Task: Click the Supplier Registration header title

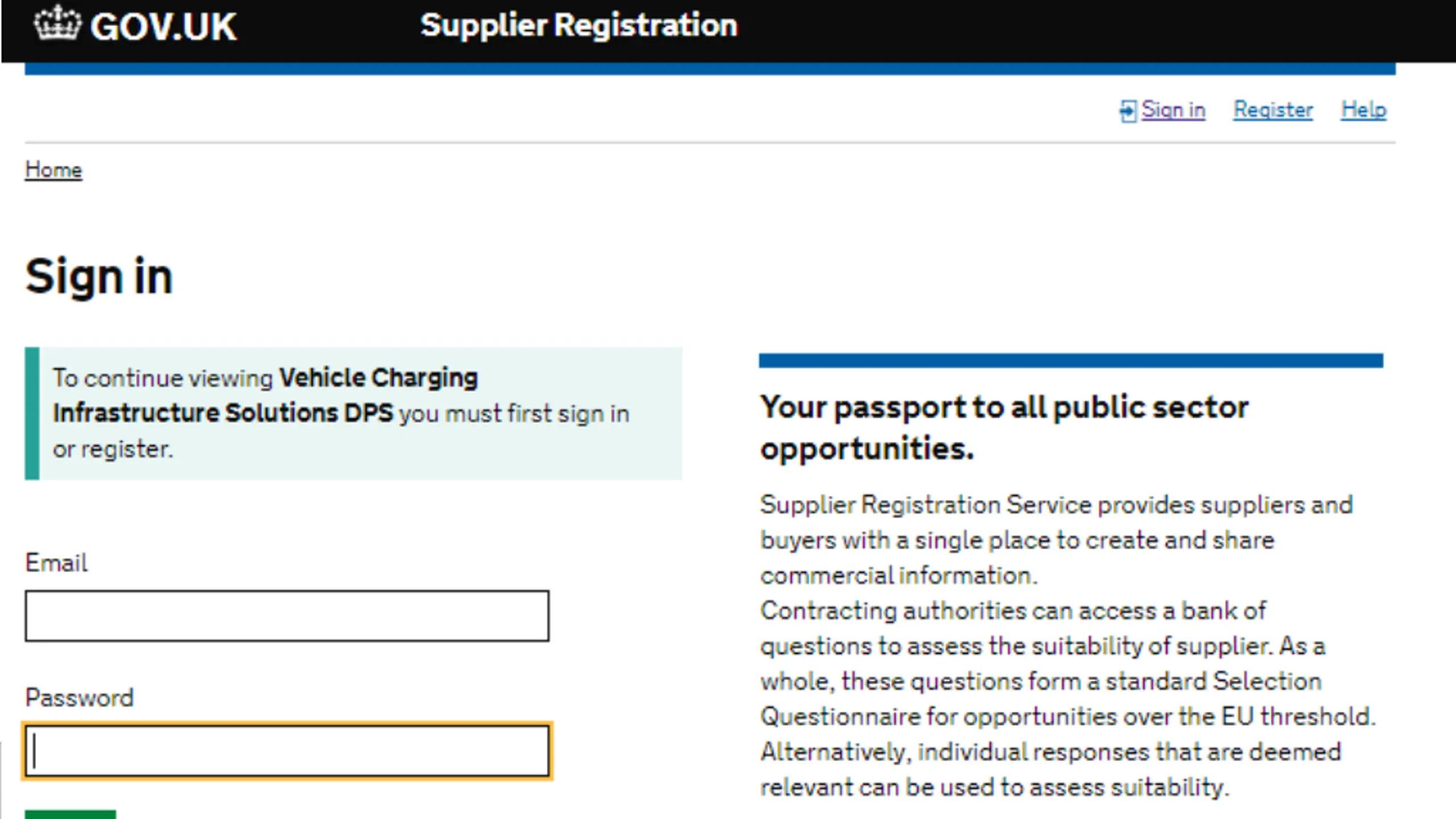Action: [579, 26]
